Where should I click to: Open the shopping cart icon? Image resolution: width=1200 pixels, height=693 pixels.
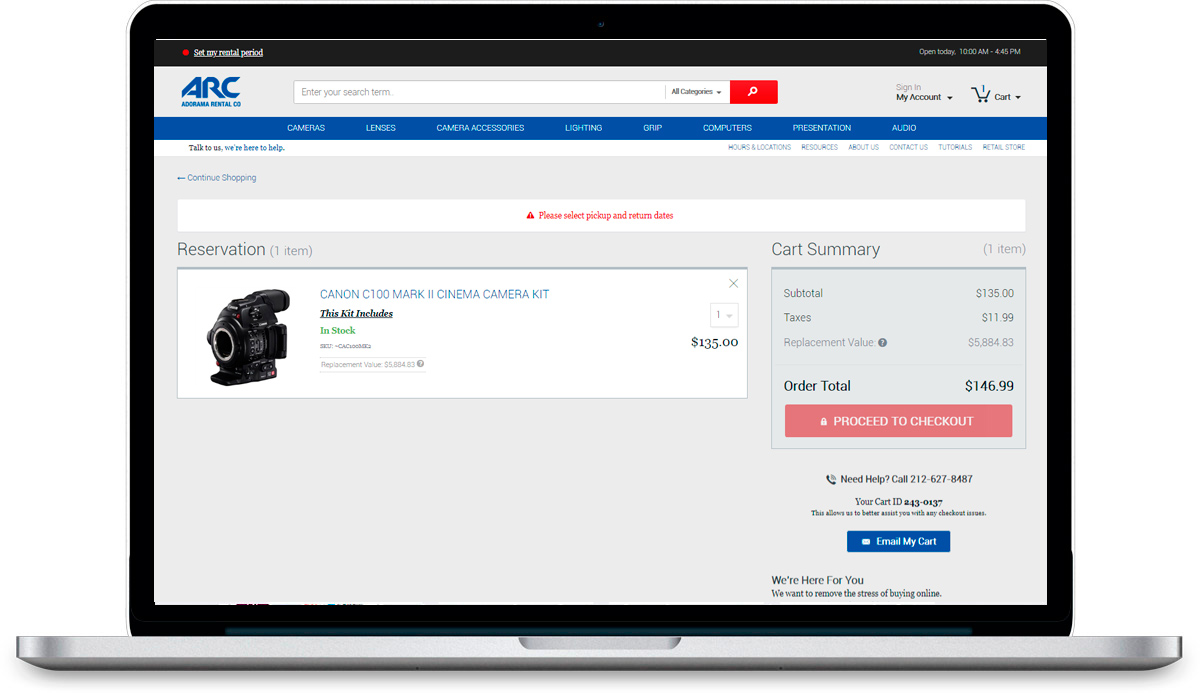tap(980, 95)
